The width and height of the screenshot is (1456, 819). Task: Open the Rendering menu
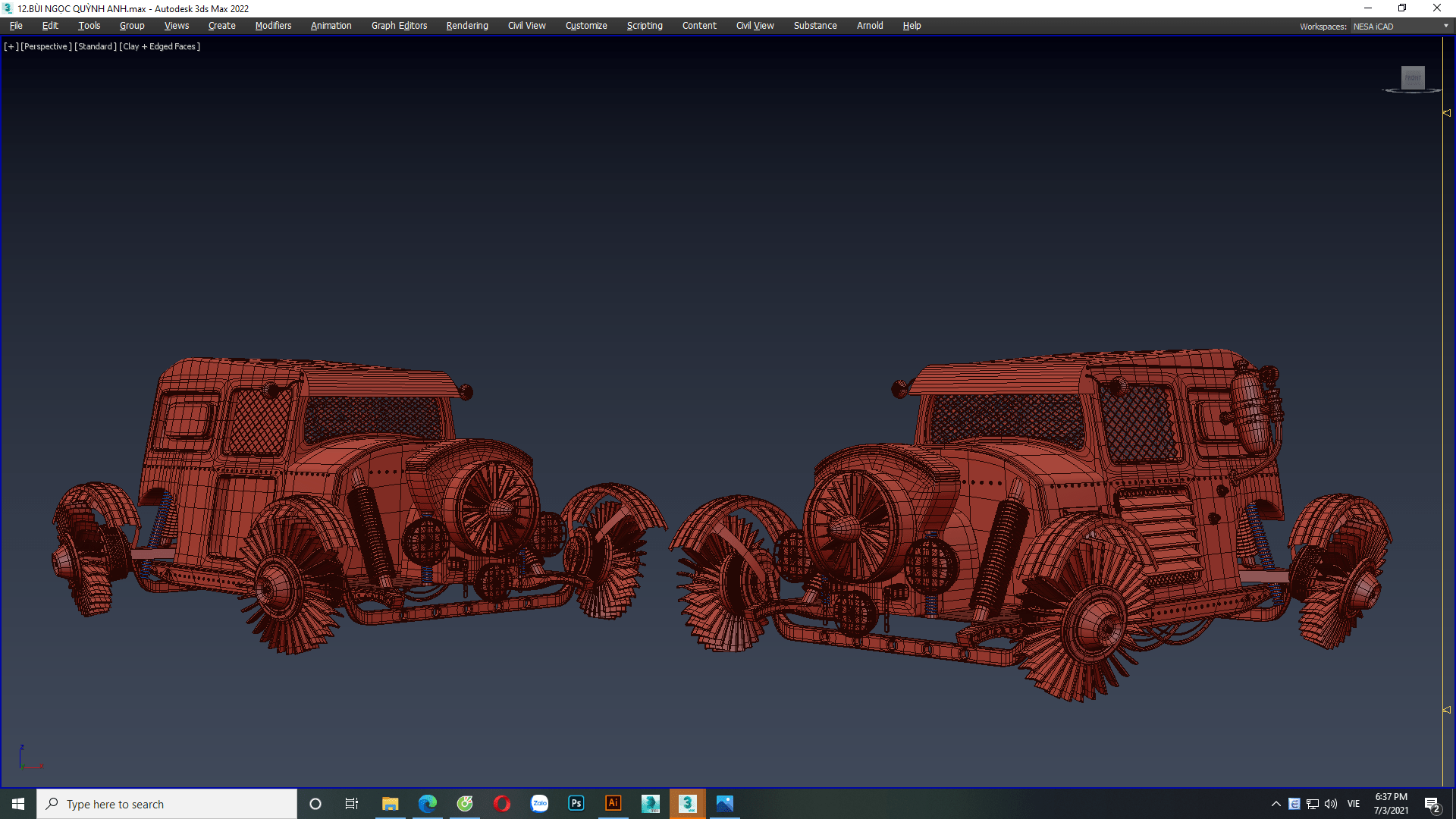[467, 26]
